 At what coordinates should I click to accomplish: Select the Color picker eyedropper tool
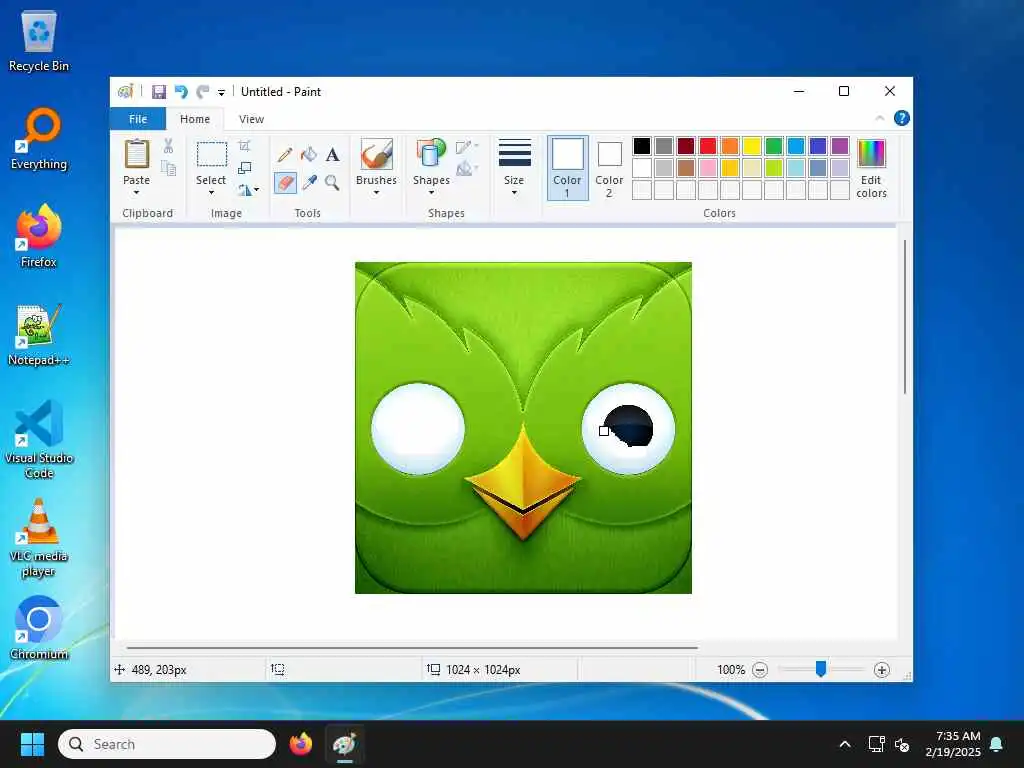coord(309,182)
